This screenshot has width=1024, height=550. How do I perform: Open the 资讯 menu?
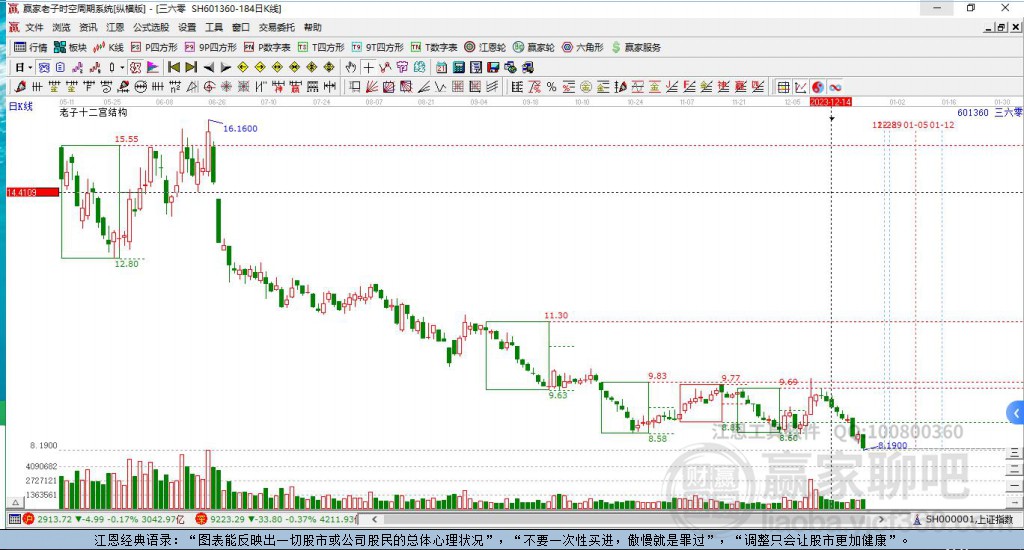(88, 27)
